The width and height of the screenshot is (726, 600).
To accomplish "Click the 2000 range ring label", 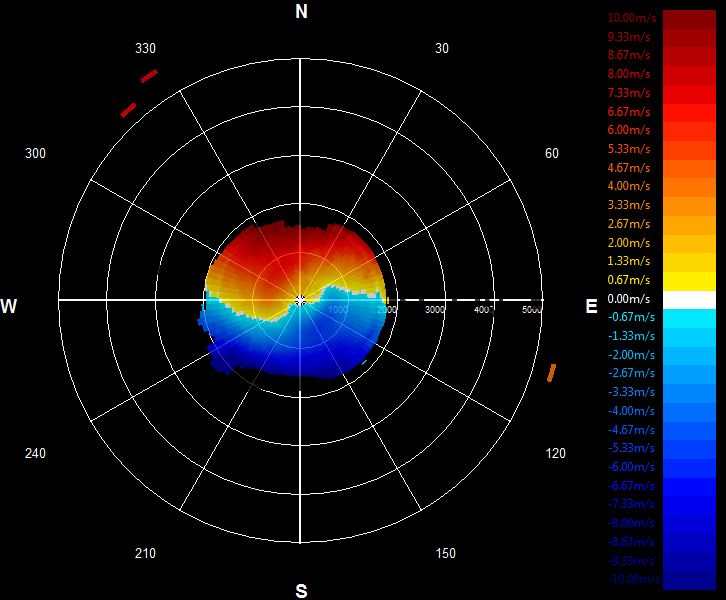I will (387, 309).
